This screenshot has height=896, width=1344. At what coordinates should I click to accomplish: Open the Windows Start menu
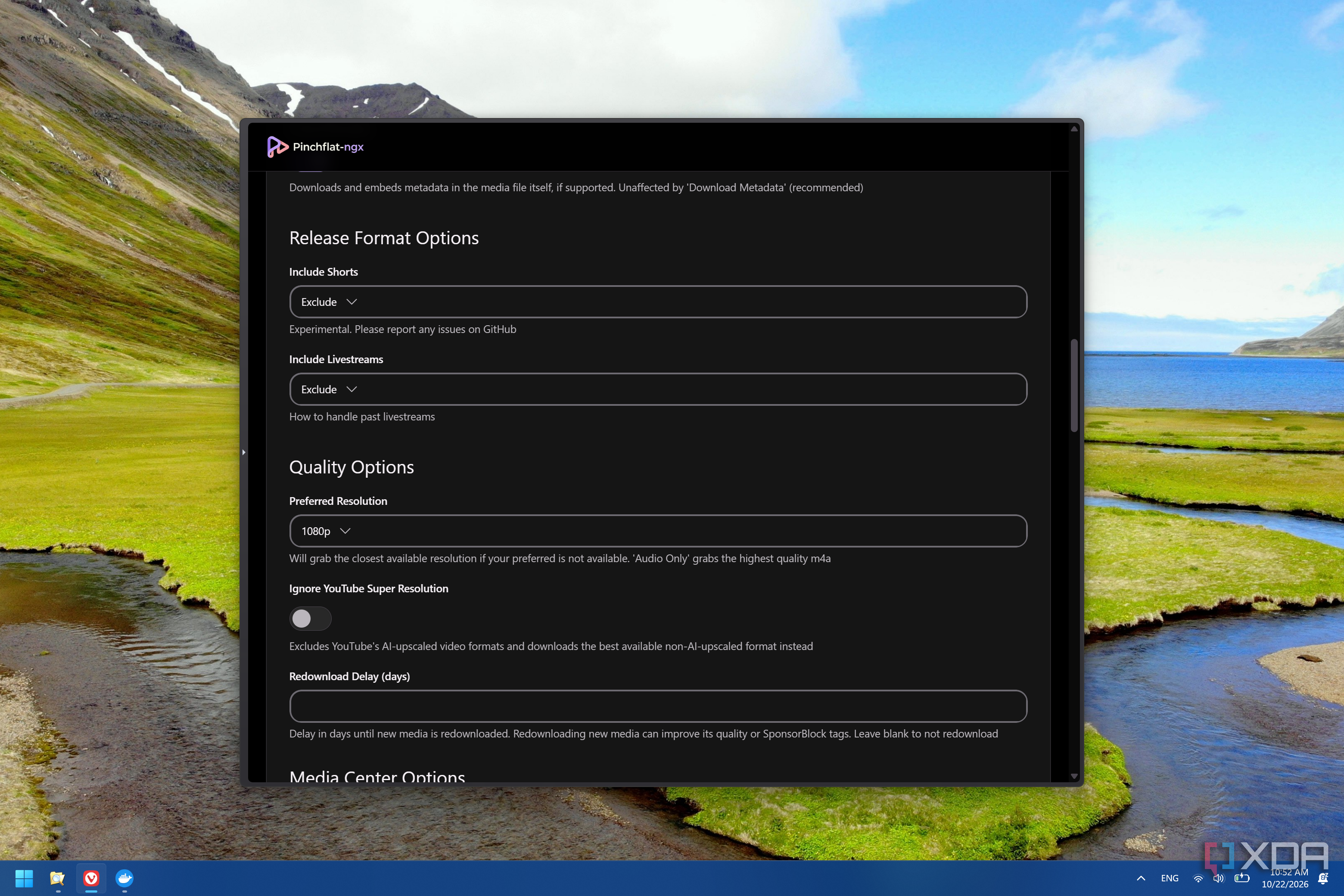click(x=24, y=878)
